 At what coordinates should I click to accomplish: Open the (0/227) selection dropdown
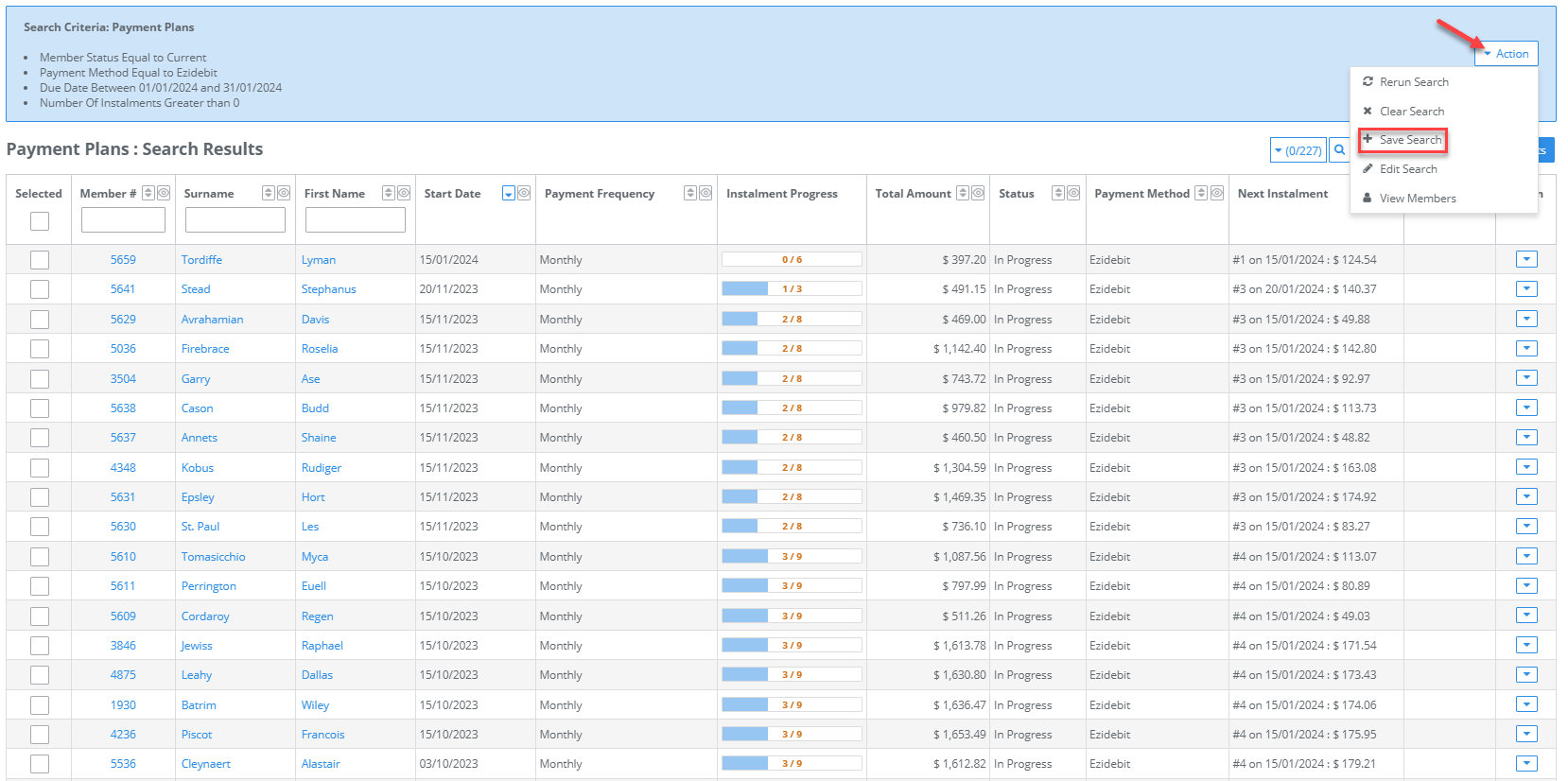click(x=1298, y=150)
